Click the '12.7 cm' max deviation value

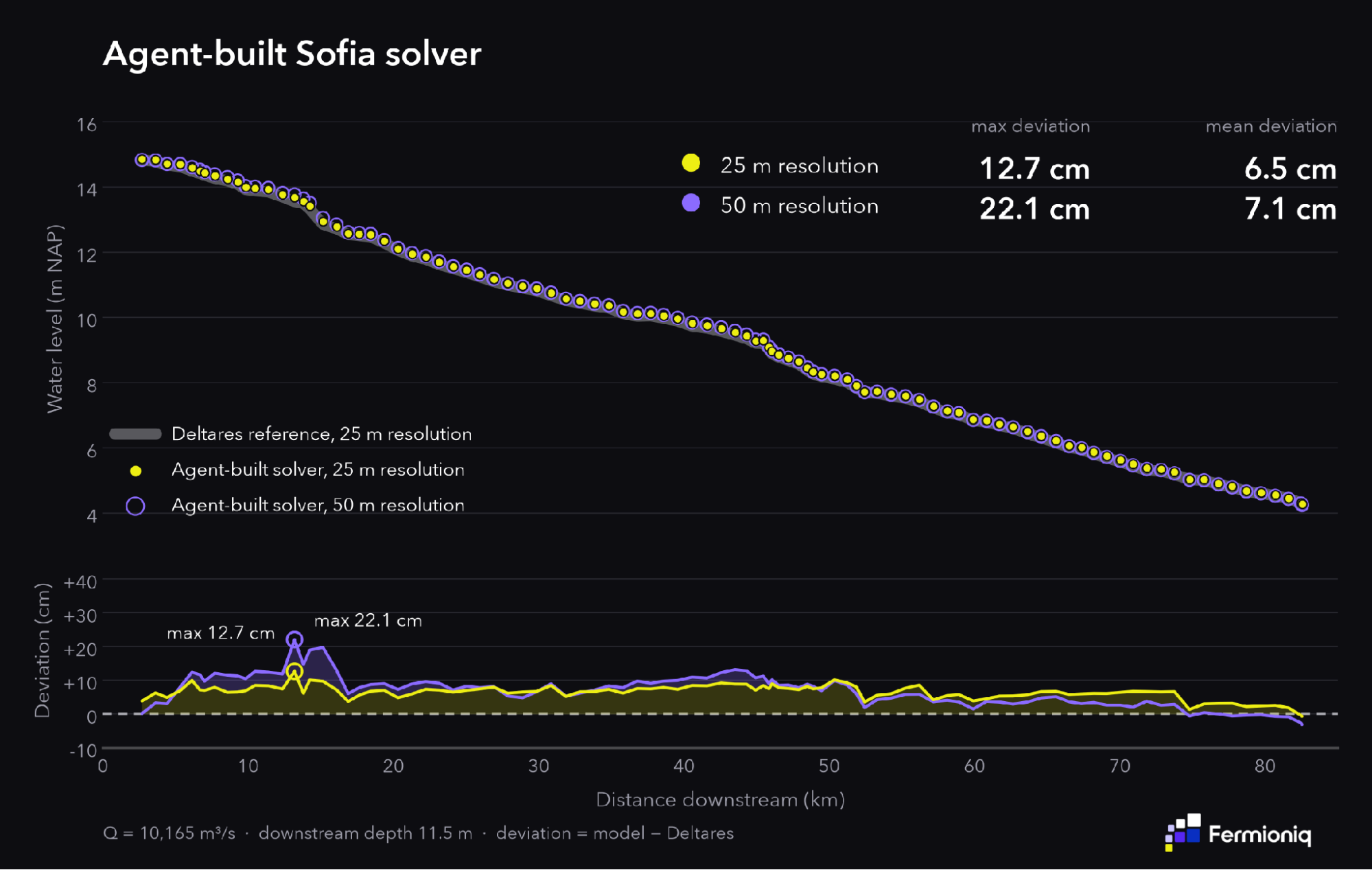pyautogui.click(x=1034, y=169)
